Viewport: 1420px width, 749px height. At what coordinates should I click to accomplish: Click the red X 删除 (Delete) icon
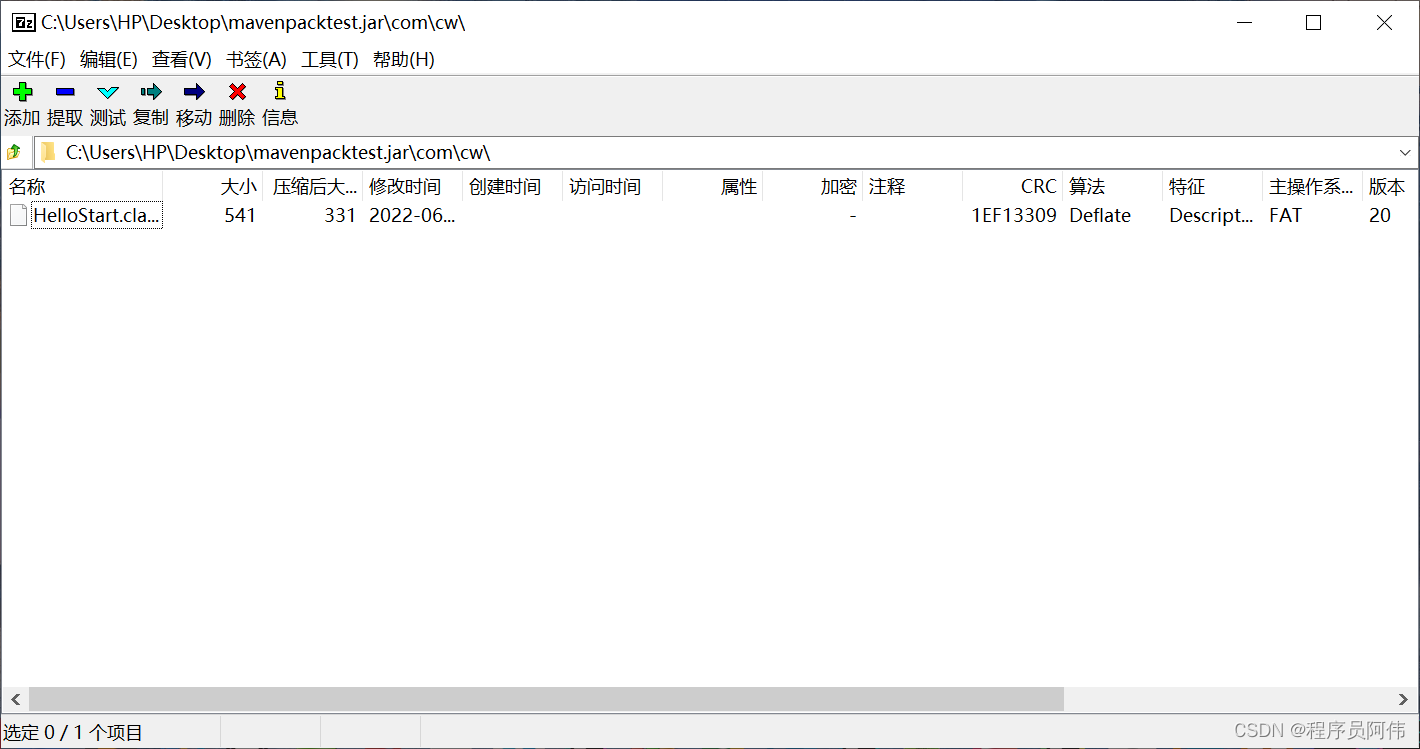(x=237, y=92)
